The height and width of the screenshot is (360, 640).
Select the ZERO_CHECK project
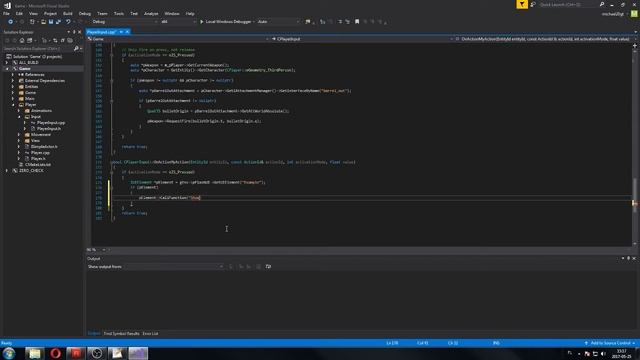[31, 171]
